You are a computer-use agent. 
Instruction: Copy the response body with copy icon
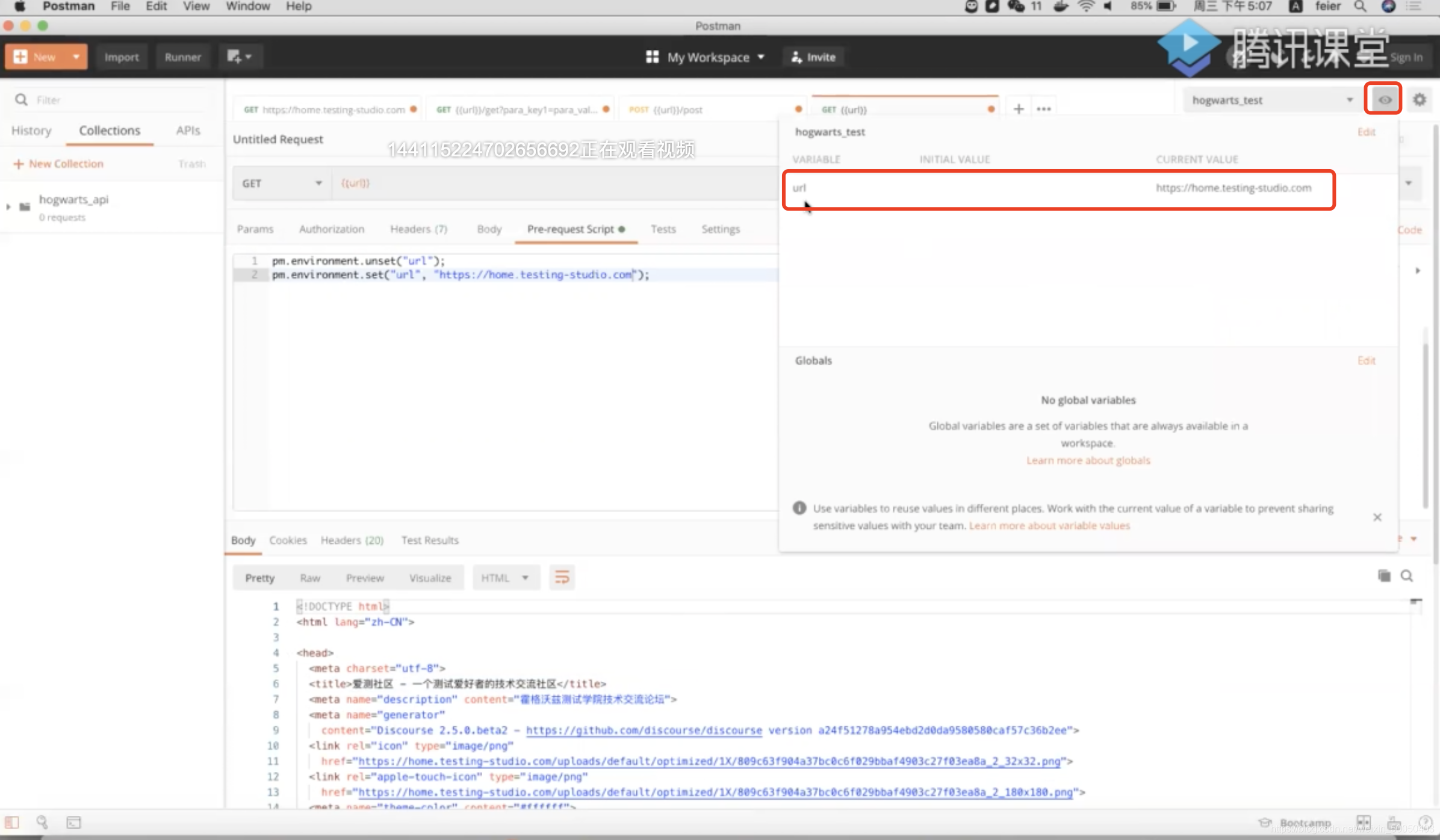[x=1384, y=576]
